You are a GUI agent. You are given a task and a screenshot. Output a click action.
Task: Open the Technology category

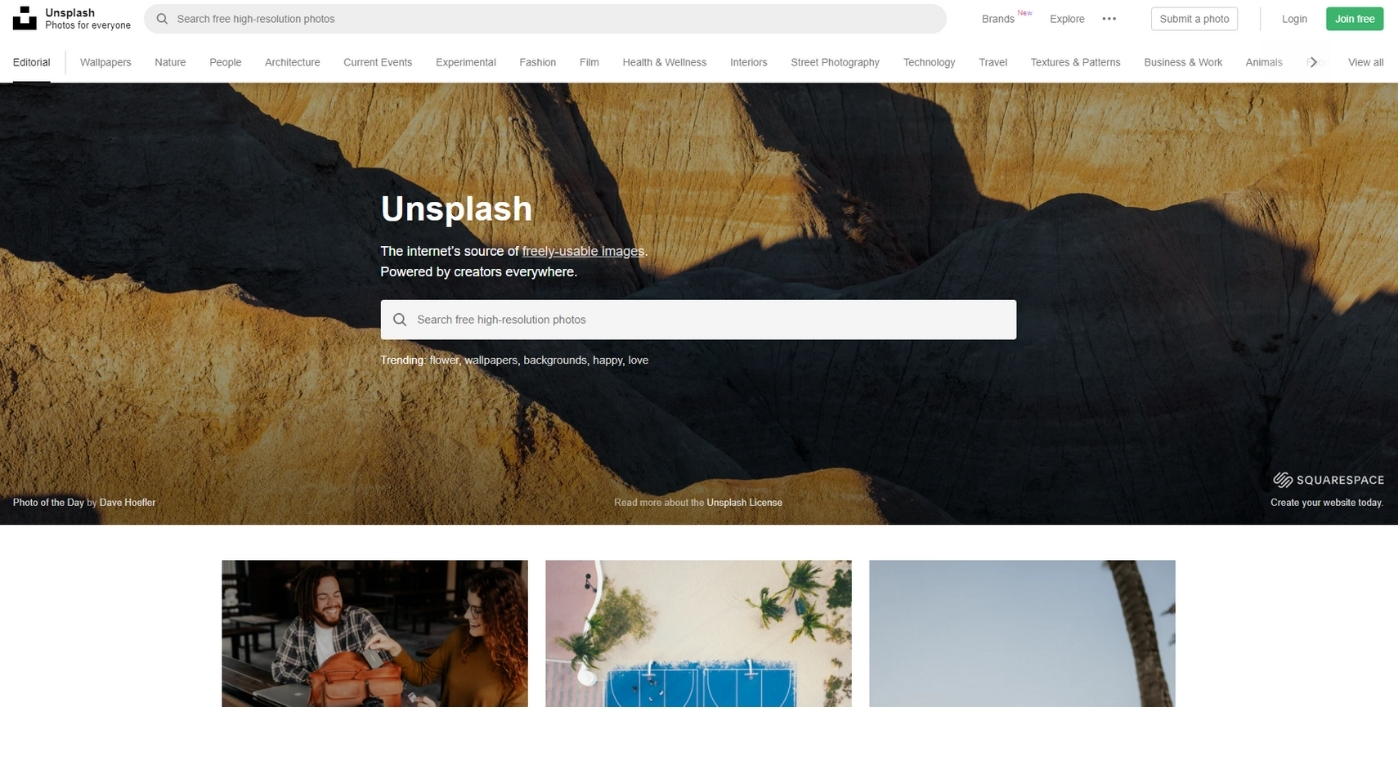click(929, 62)
